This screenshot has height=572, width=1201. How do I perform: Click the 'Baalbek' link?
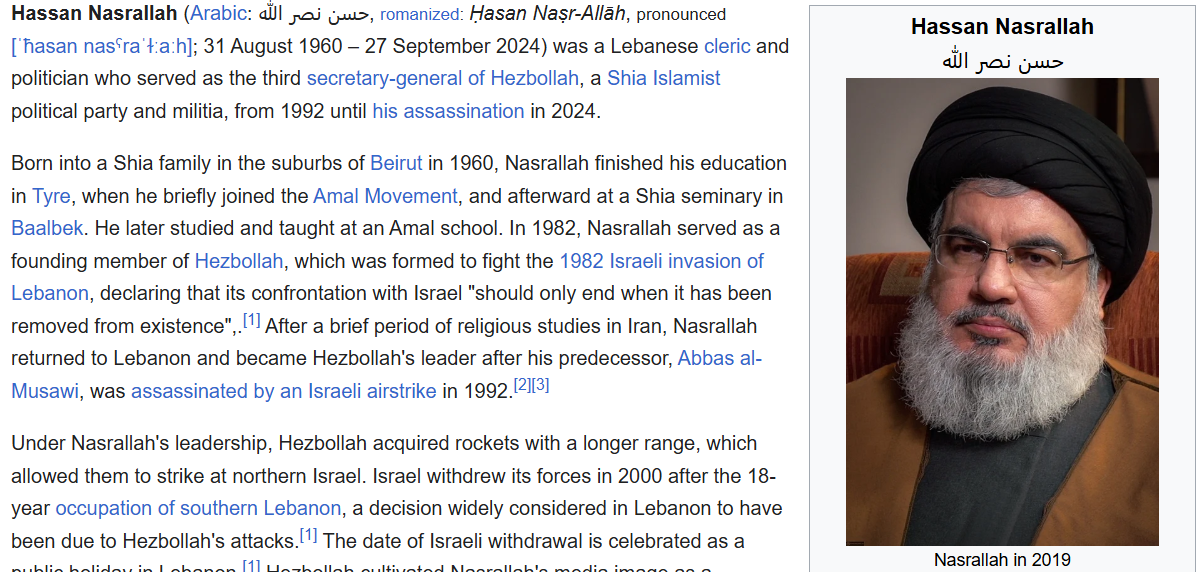tap(47, 228)
